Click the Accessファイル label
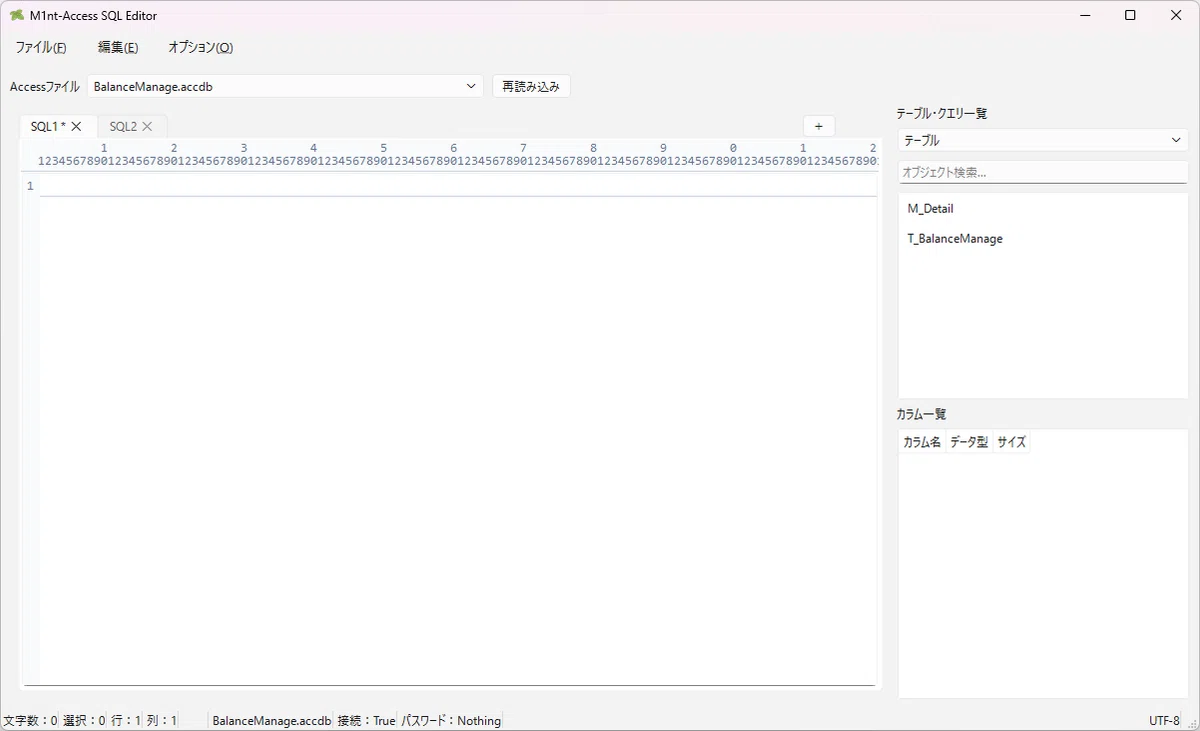The height and width of the screenshot is (731, 1200). (x=44, y=86)
